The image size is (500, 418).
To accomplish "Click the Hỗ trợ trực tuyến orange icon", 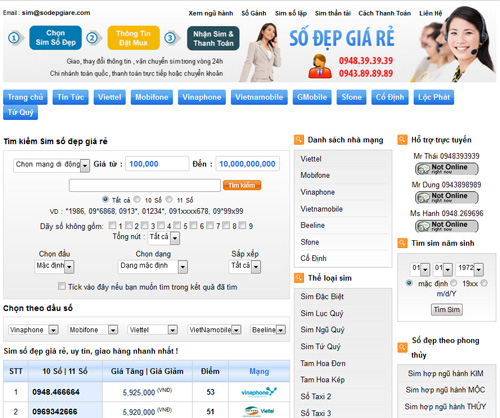I will [x=402, y=140].
